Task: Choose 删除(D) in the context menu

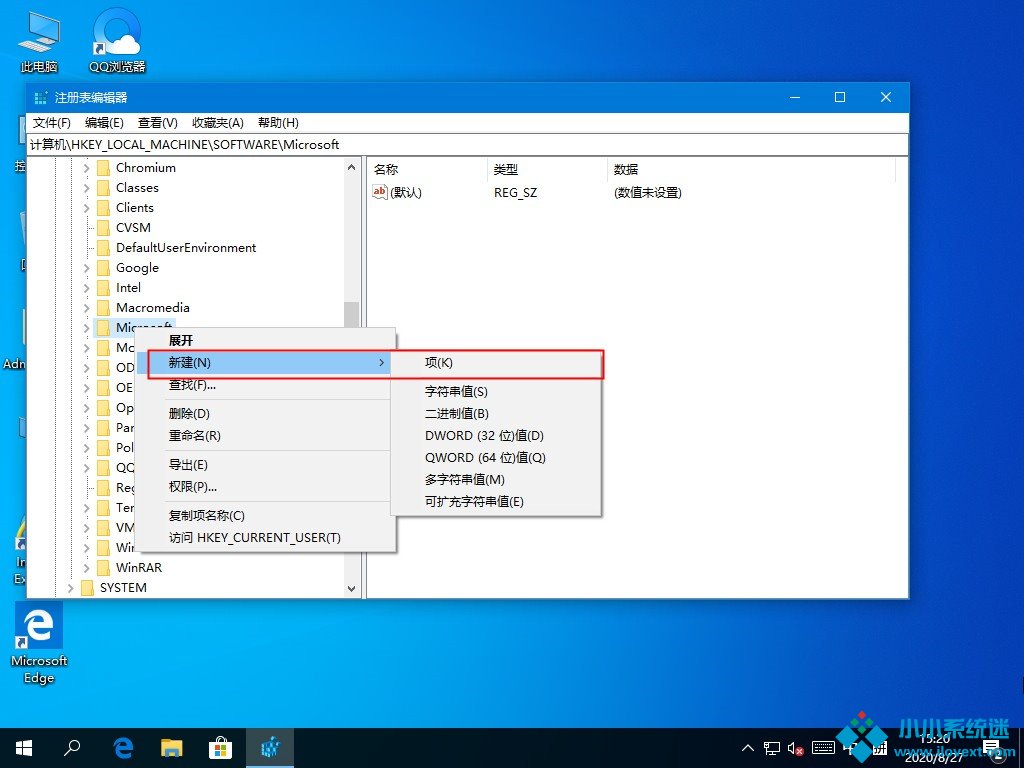Action: pyautogui.click(x=265, y=413)
